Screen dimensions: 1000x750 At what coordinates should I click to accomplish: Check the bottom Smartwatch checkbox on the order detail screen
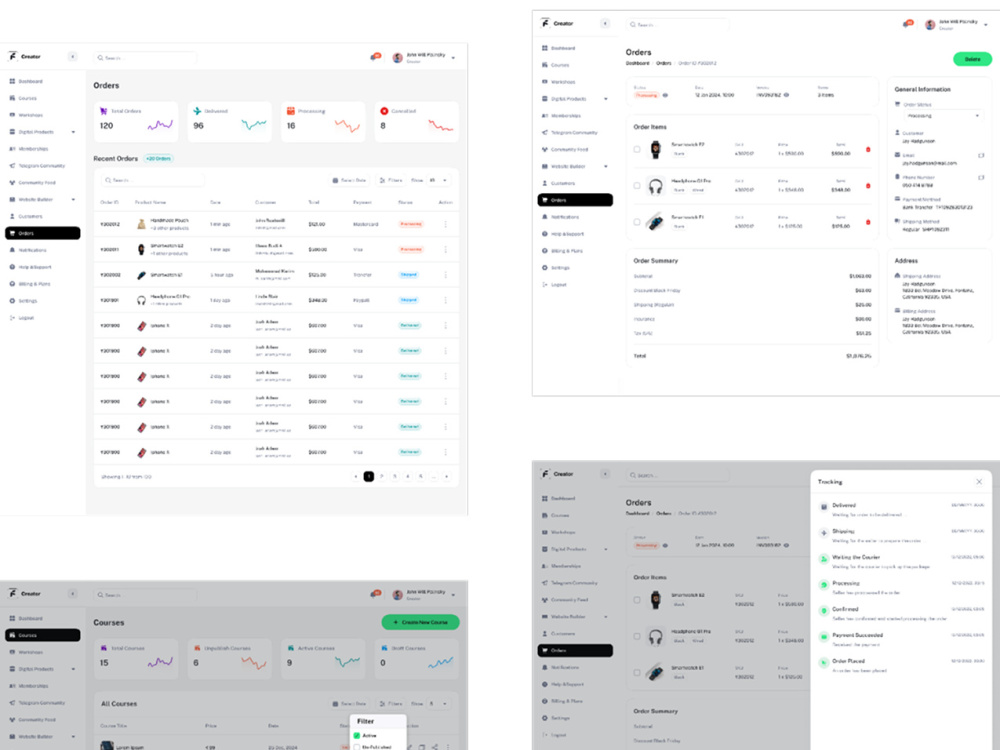click(636, 222)
